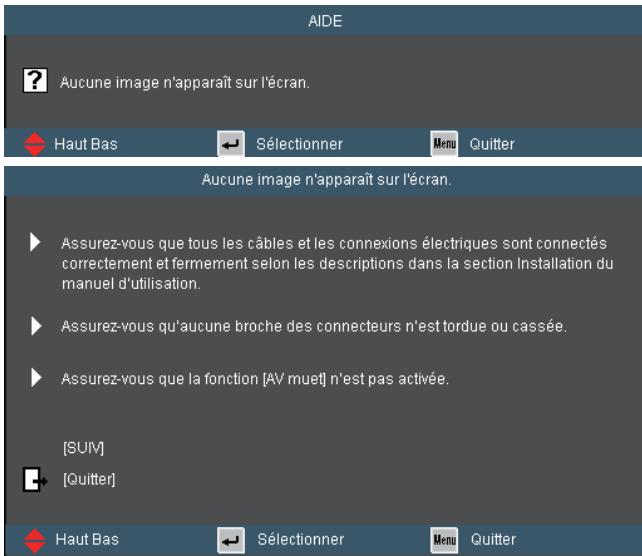The image size is (642, 556).
Task: Select the [SUIV] next page option
Action: [84, 448]
